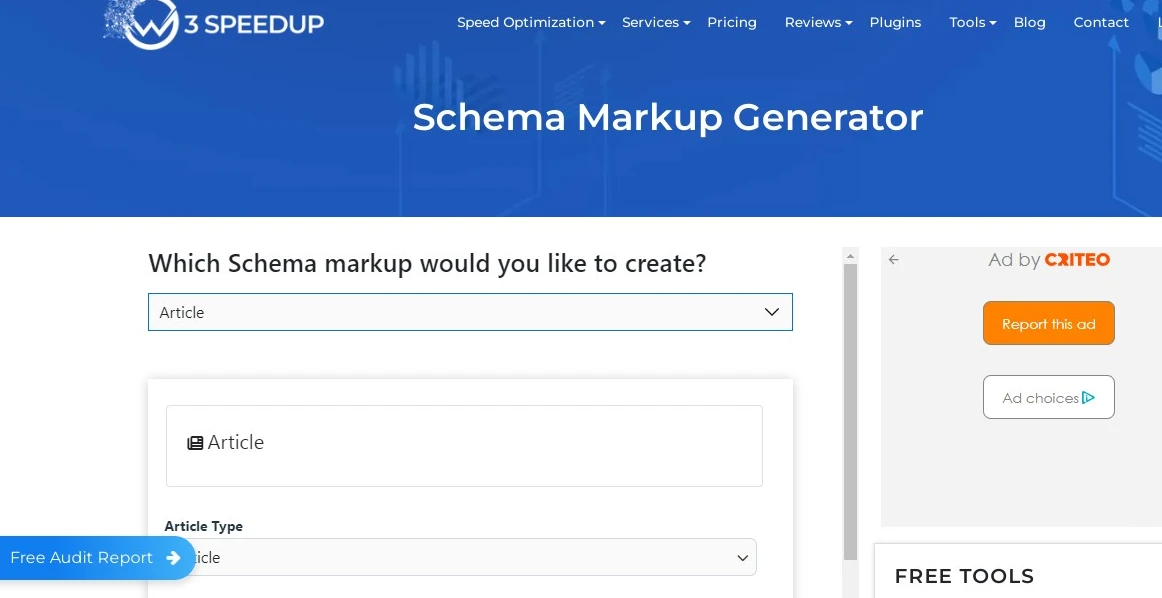Image resolution: width=1162 pixels, height=598 pixels.
Task: Click the chevron inside the schema type selector
Action: click(772, 312)
